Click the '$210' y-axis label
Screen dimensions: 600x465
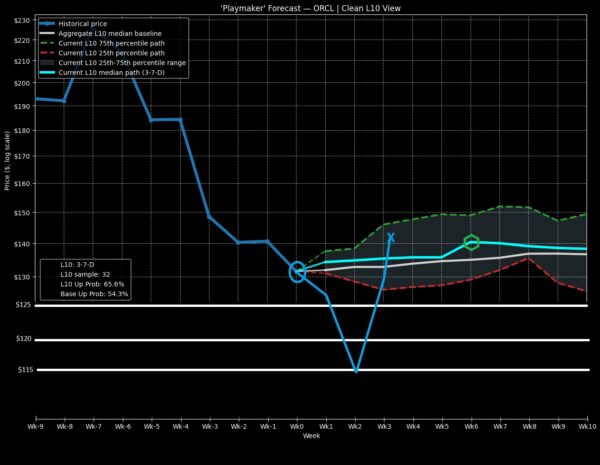(x=22, y=61)
